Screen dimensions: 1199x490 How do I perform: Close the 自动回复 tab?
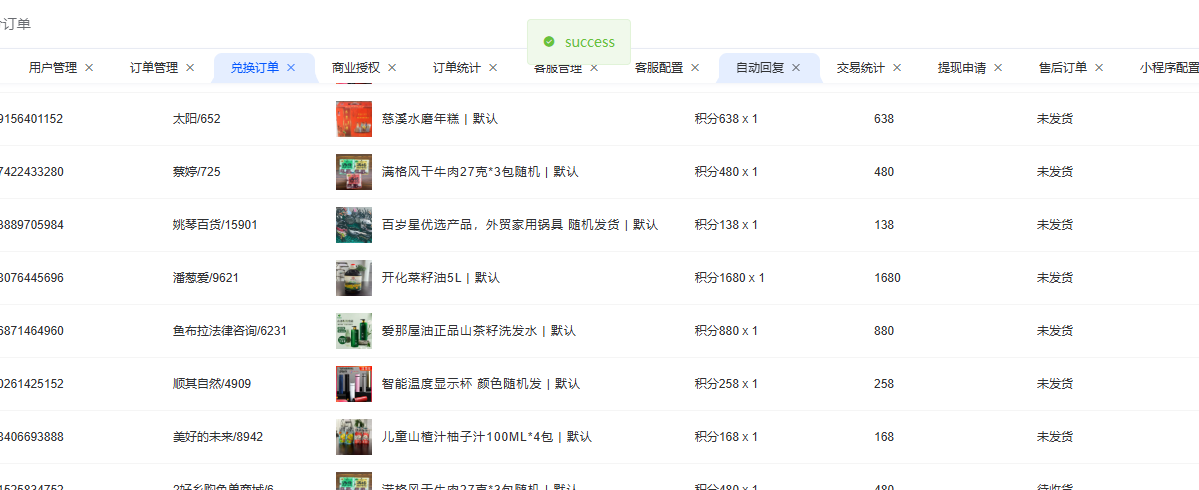click(x=796, y=67)
